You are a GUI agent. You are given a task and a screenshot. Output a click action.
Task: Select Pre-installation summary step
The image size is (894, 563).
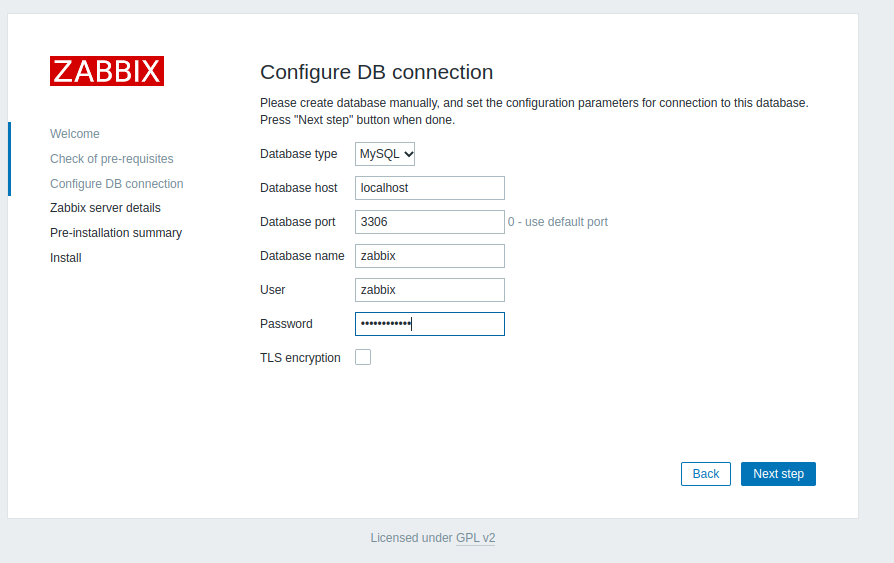pos(116,233)
